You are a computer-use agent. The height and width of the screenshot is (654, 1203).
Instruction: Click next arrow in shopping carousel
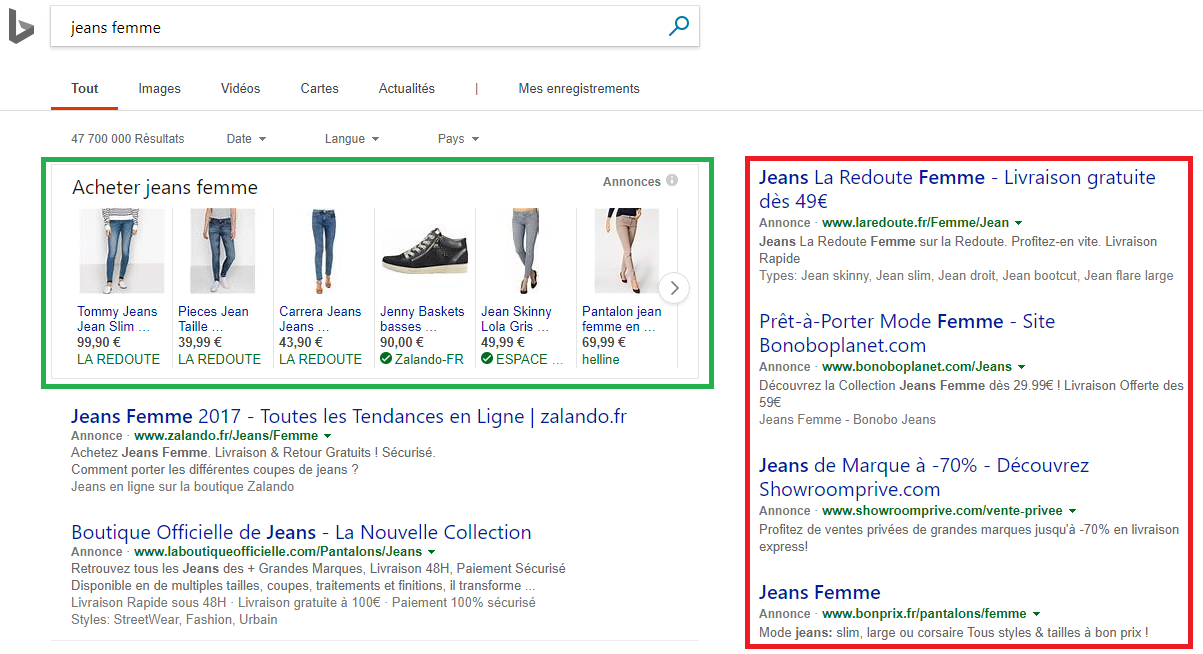675,289
